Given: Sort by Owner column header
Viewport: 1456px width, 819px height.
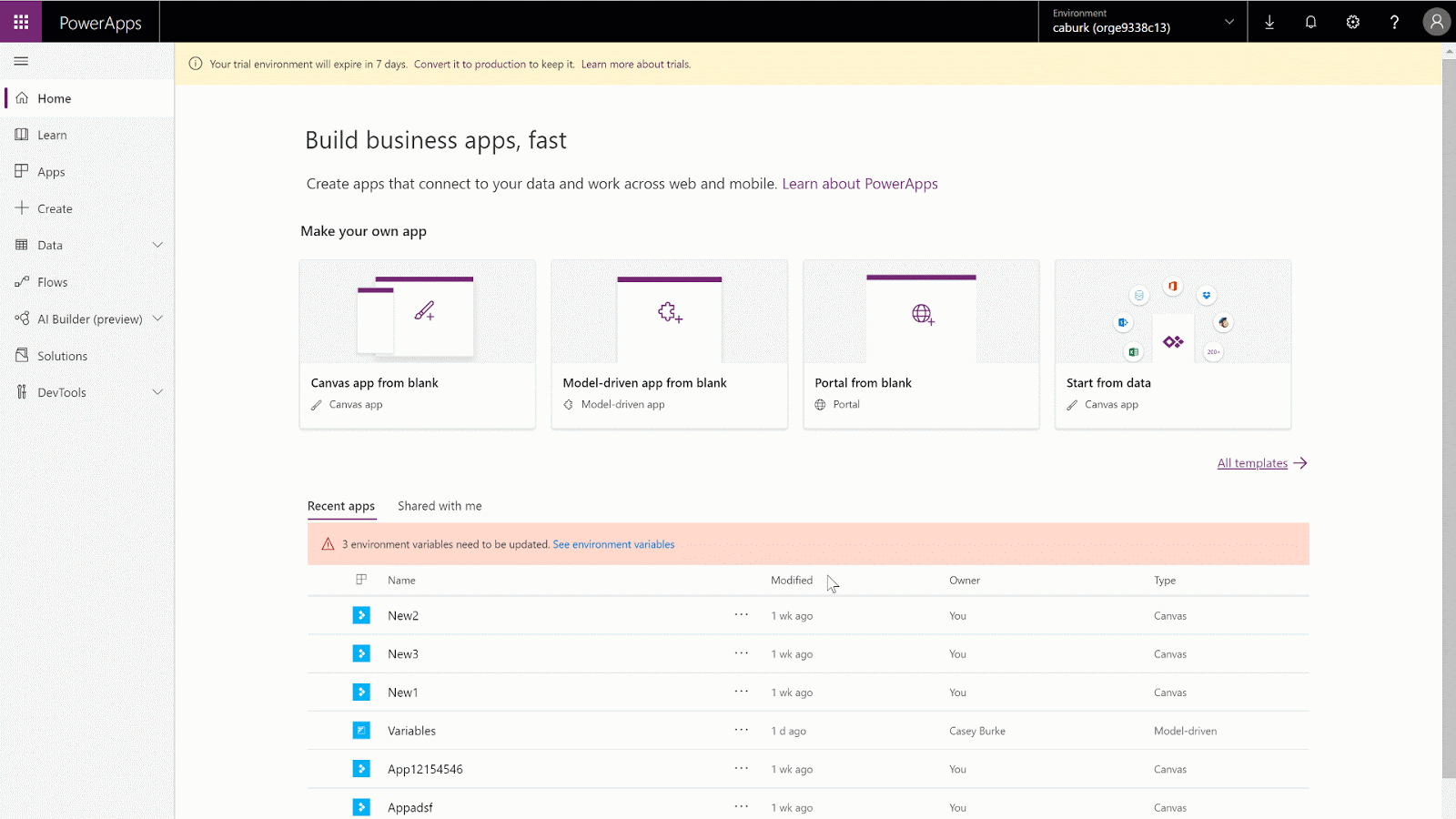Looking at the screenshot, I should (x=965, y=580).
